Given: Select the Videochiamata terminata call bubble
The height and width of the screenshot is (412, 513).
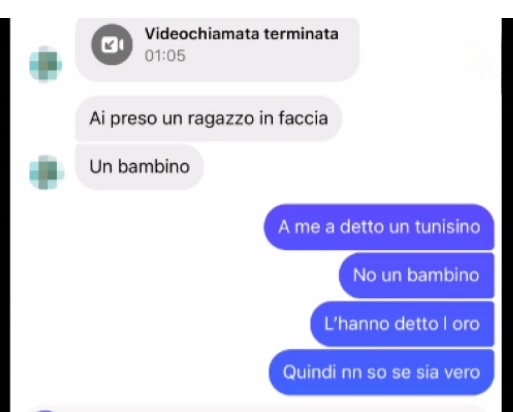Looking at the screenshot, I should pos(217,49).
